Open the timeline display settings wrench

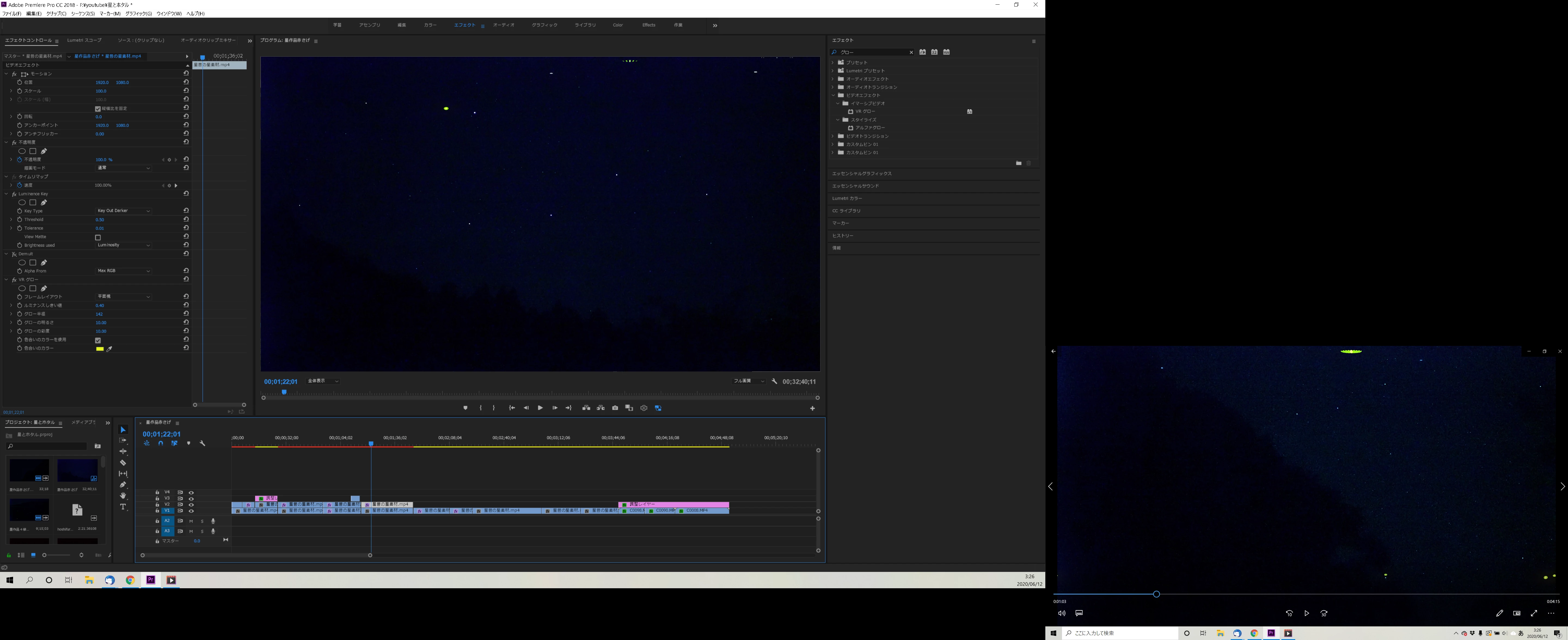click(203, 443)
